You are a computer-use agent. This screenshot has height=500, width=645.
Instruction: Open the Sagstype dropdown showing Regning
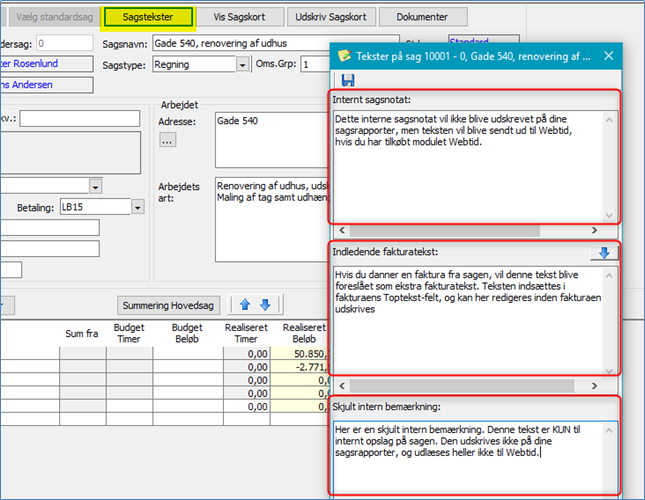tap(242, 64)
